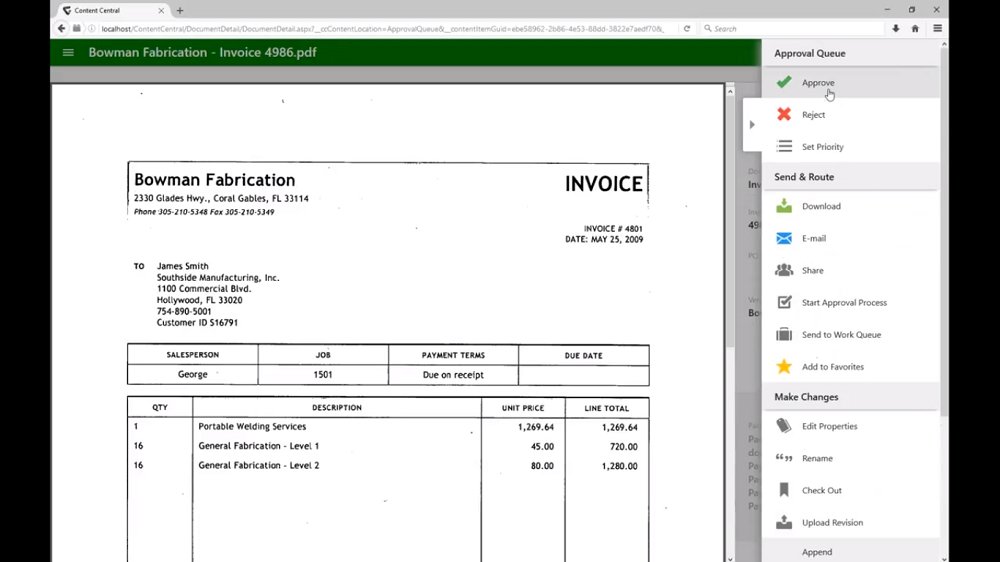Click the Set Priority list icon
This screenshot has height=562, width=1000.
(x=784, y=146)
